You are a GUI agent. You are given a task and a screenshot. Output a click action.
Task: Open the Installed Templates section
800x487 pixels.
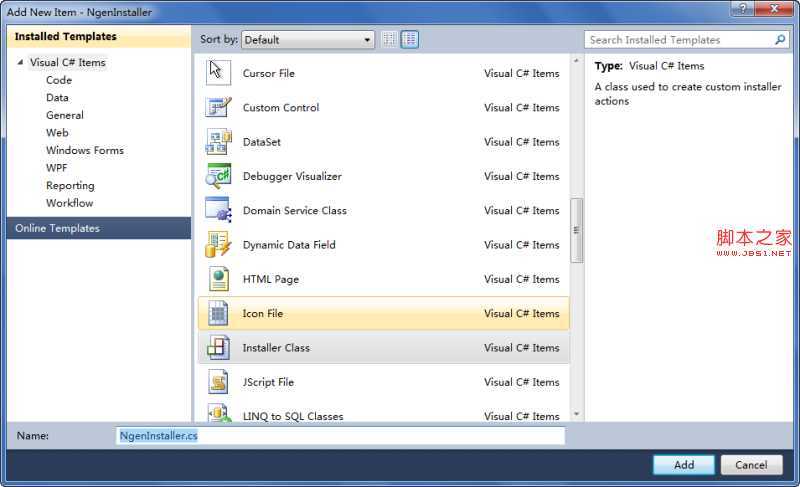click(x=99, y=37)
